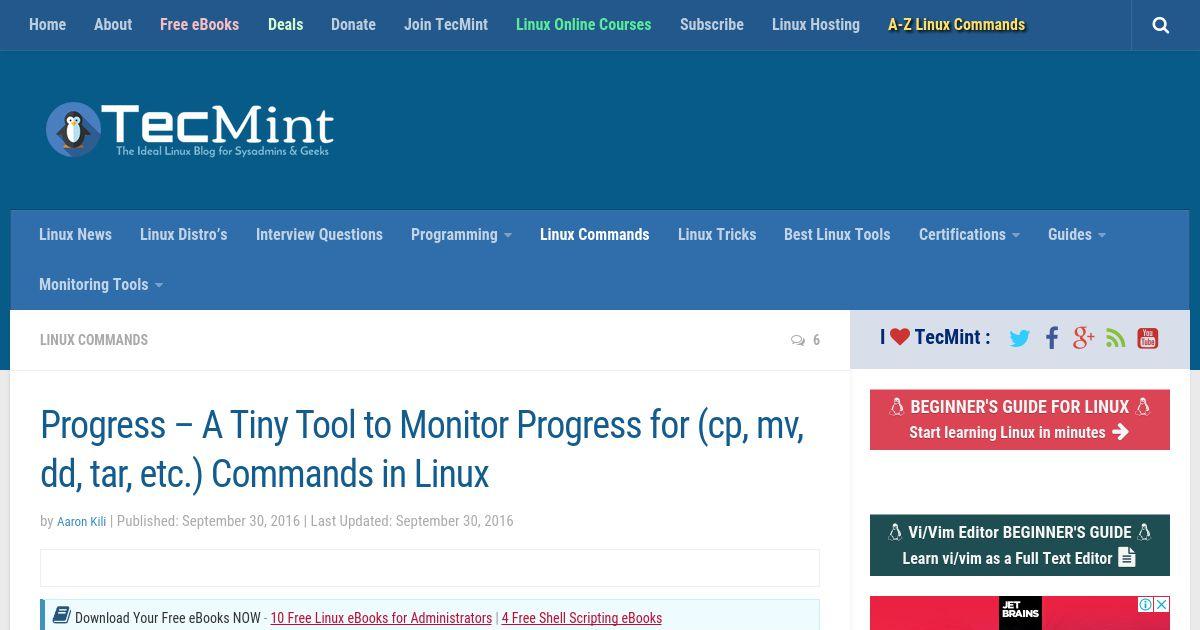This screenshot has width=1200, height=630.
Task: Click the AdChoices info icon on ad
Action: [1147, 604]
